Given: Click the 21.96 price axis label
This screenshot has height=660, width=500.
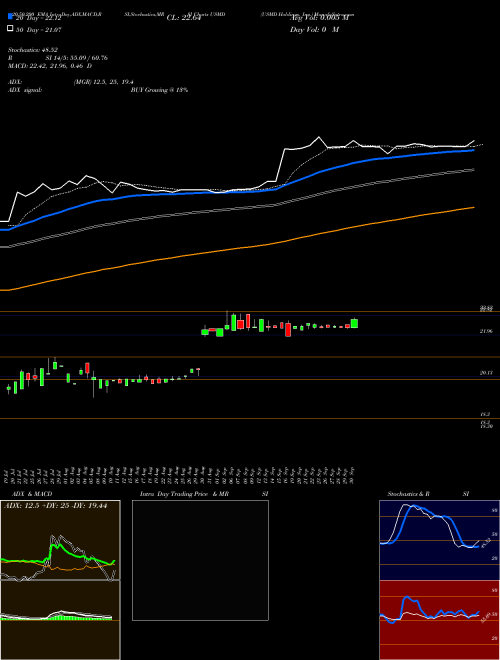Looking at the screenshot, I should click(x=486, y=331).
